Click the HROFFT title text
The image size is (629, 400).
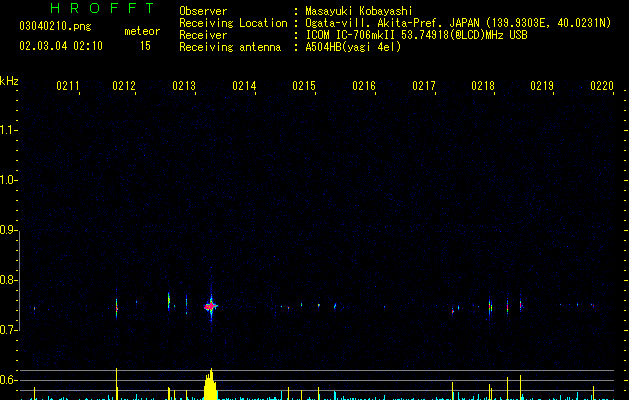102,8
